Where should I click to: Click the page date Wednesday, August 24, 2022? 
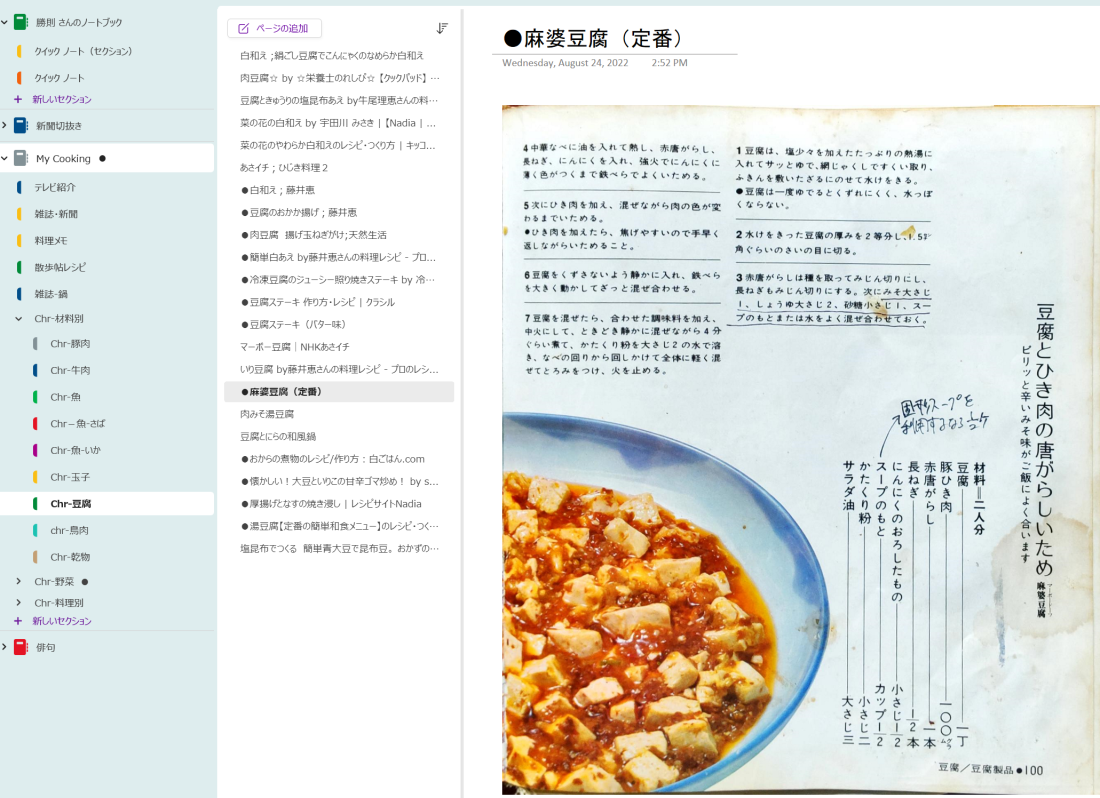565,63
